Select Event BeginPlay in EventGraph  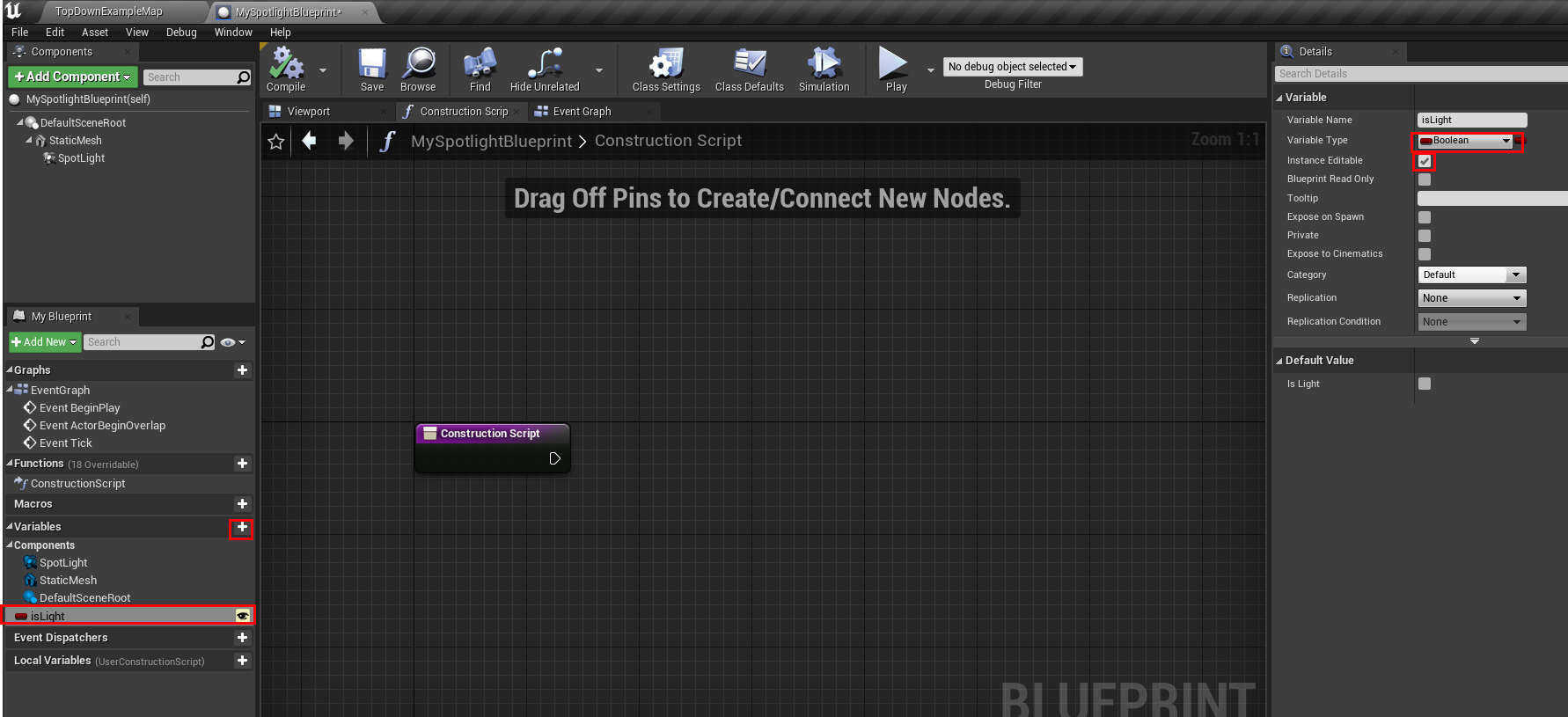[x=79, y=408]
